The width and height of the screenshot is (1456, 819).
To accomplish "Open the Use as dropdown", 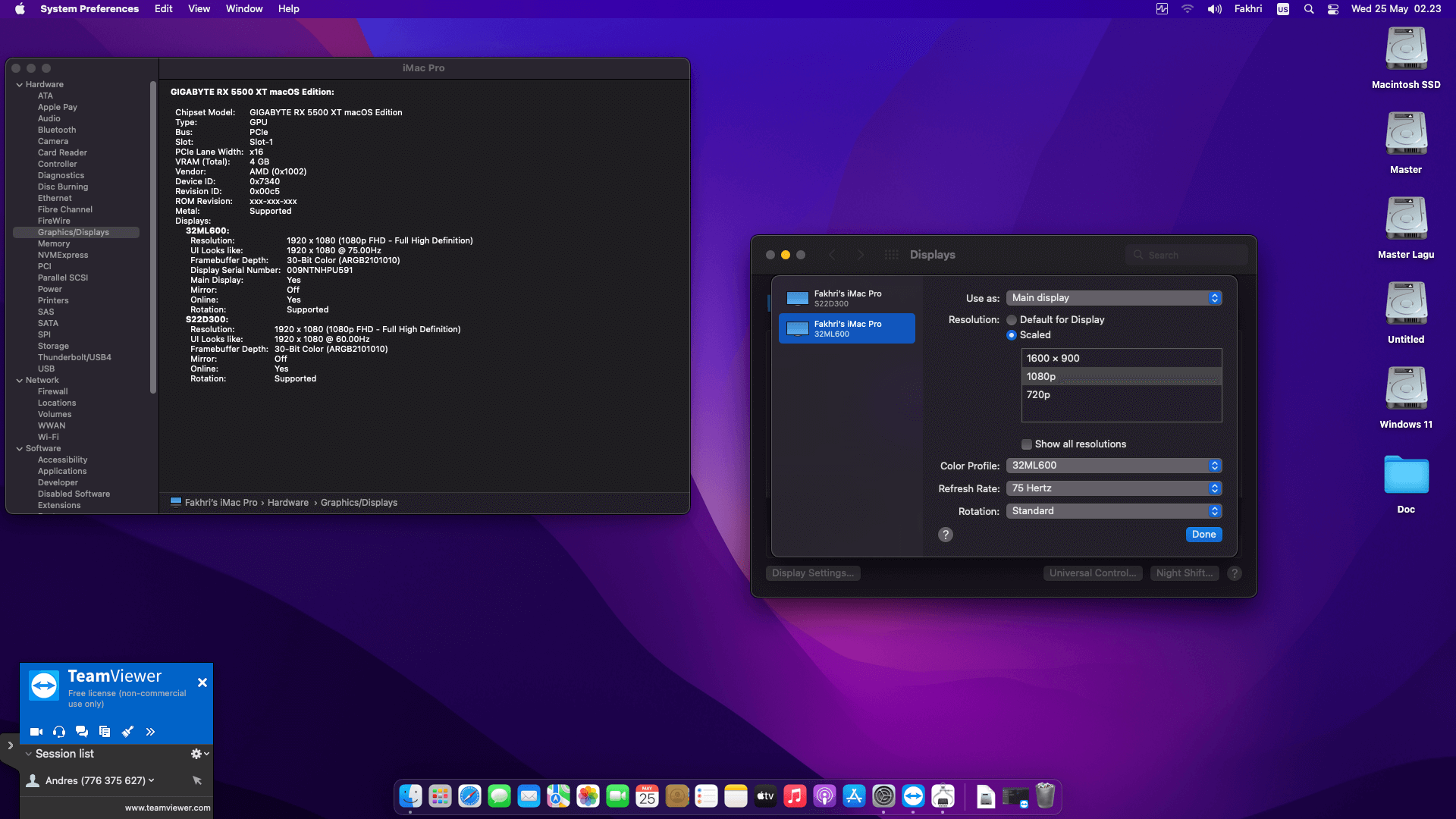I will (x=1114, y=298).
